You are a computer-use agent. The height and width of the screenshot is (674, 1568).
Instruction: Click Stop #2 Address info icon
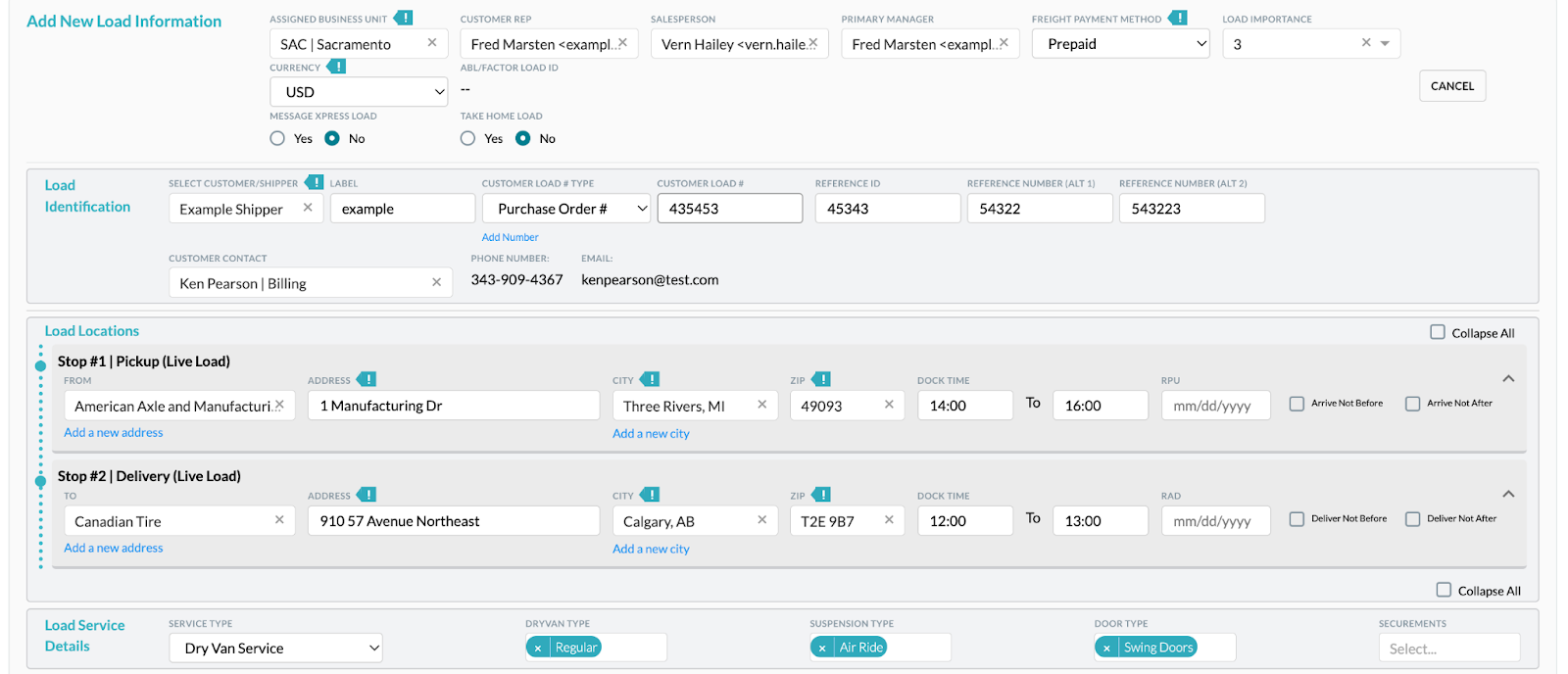(x=367, y=495)
